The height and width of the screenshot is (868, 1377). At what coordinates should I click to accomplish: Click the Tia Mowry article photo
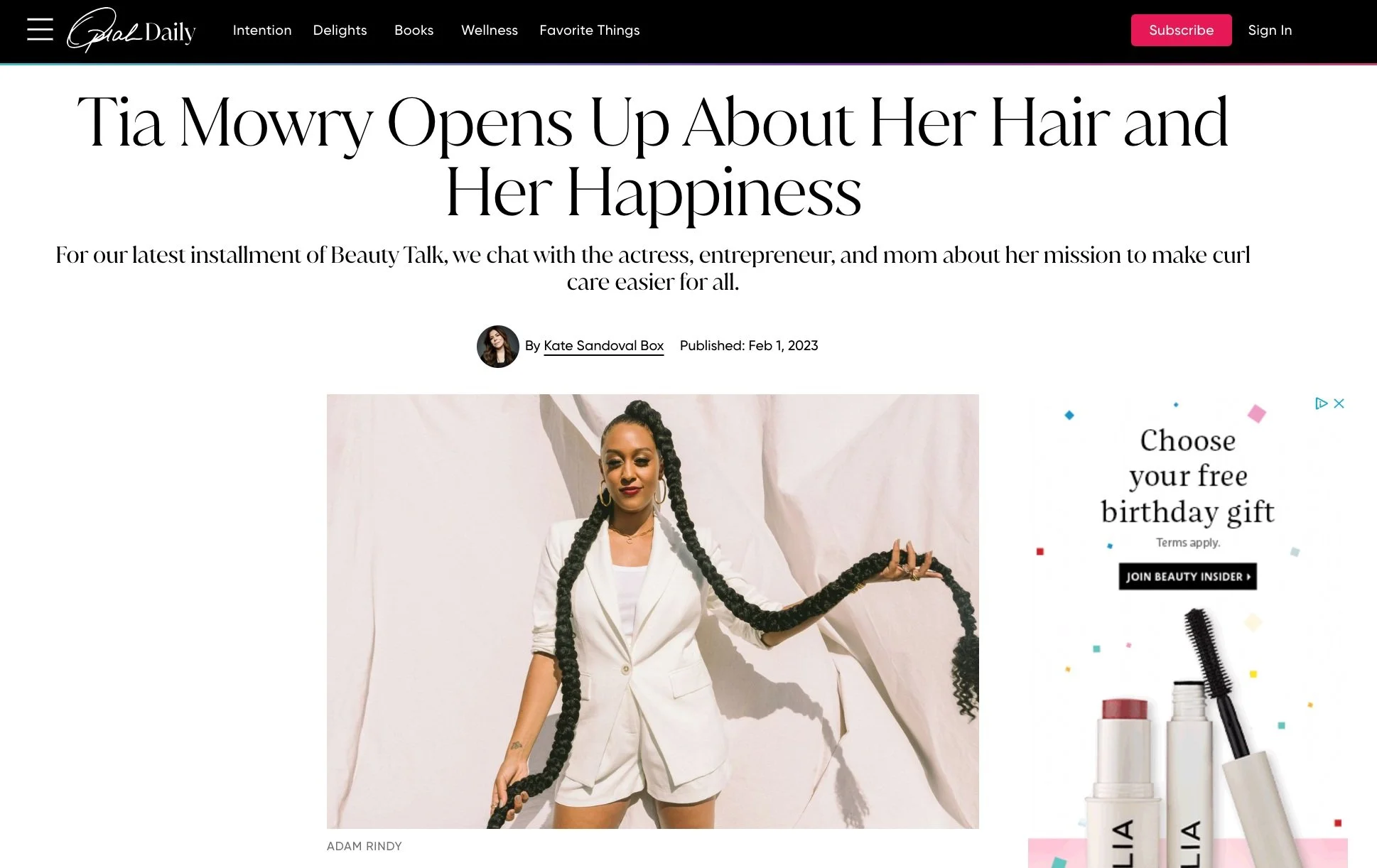click(652, 611)
